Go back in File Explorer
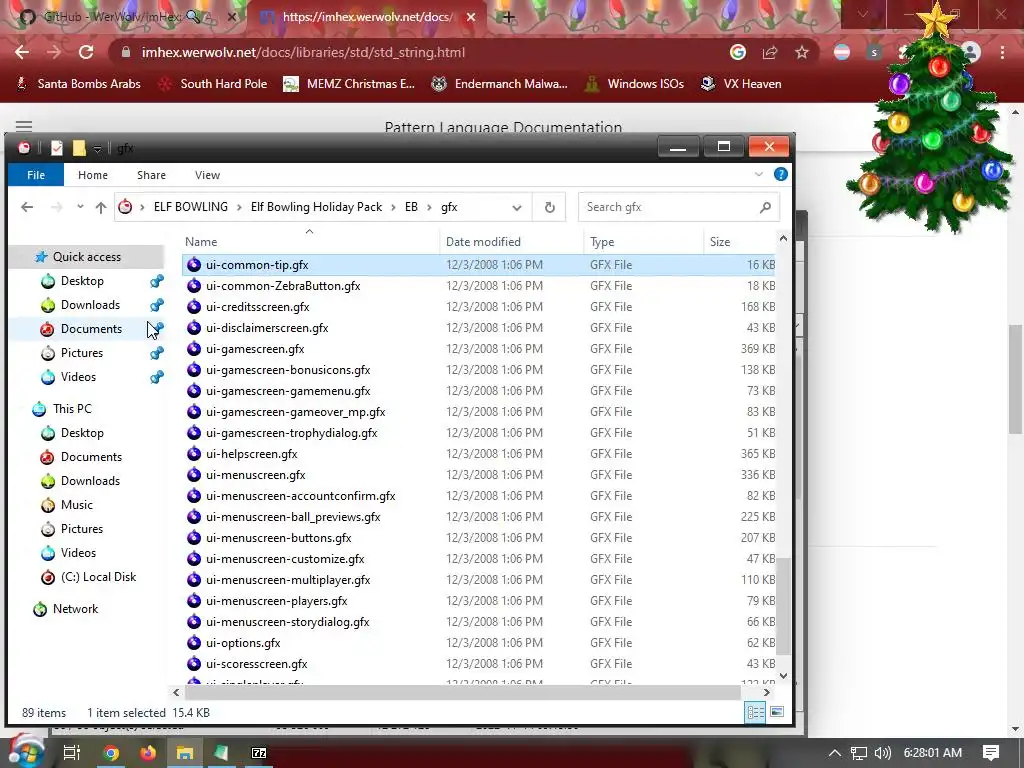Screen dimensions: 1024x768 [x=27, y=207]
